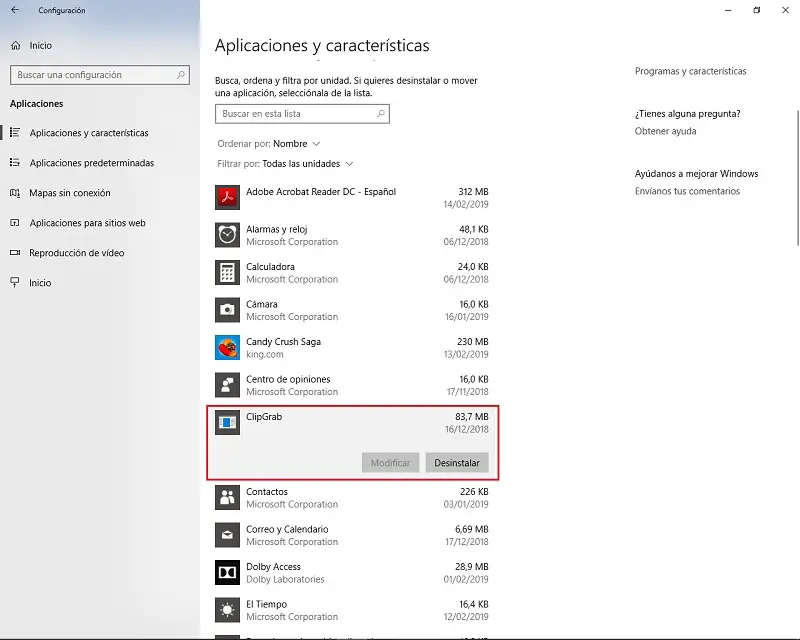Image resolution: width=800 pixels, height=640 pixels.
Task: Select the Centro de opiniones icon
Action: (228, 385)
